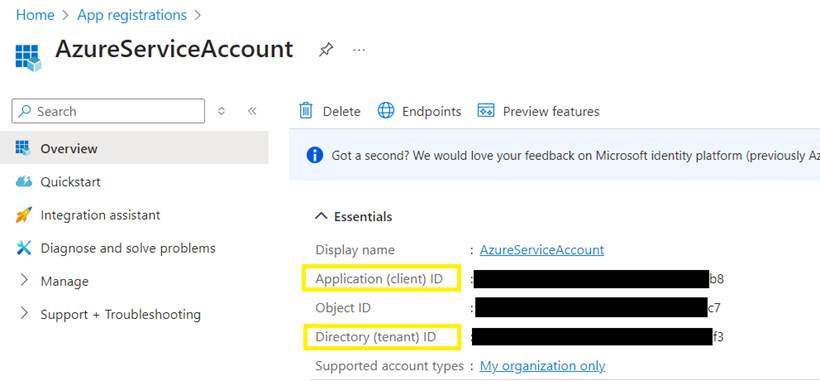This screenshot has height=381, width=820.
Task: Click the Preview features icon
Action: tap(486, 111)
